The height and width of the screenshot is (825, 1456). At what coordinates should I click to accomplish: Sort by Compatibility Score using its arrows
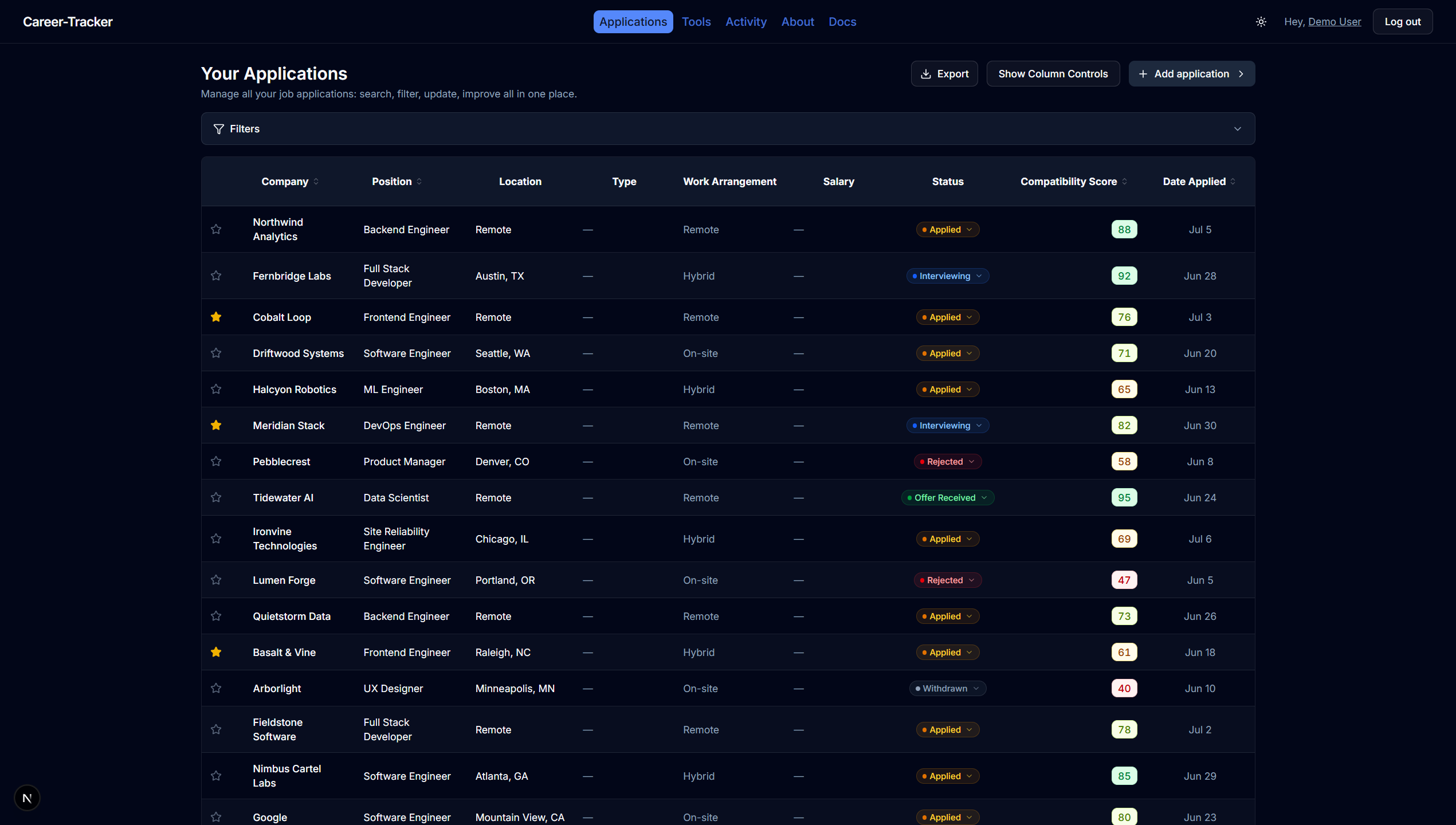click(x=1124, y=182)
